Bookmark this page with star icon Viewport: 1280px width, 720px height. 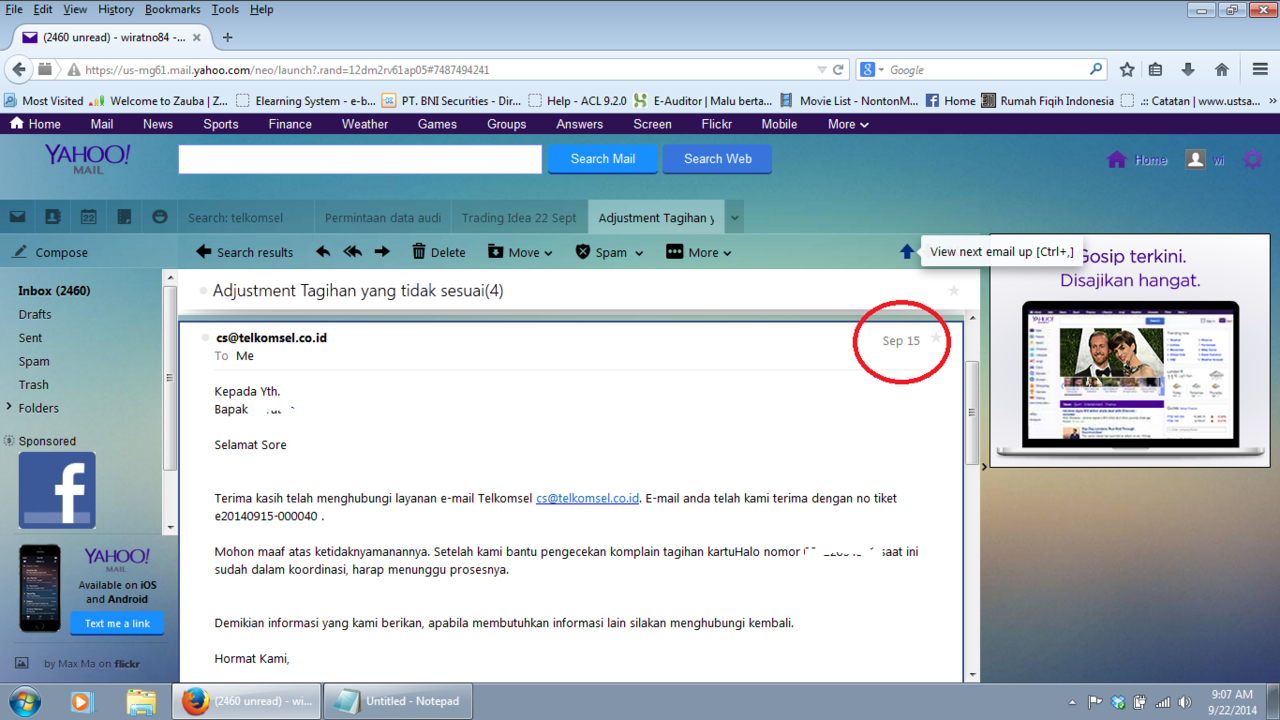(1127, 70)
